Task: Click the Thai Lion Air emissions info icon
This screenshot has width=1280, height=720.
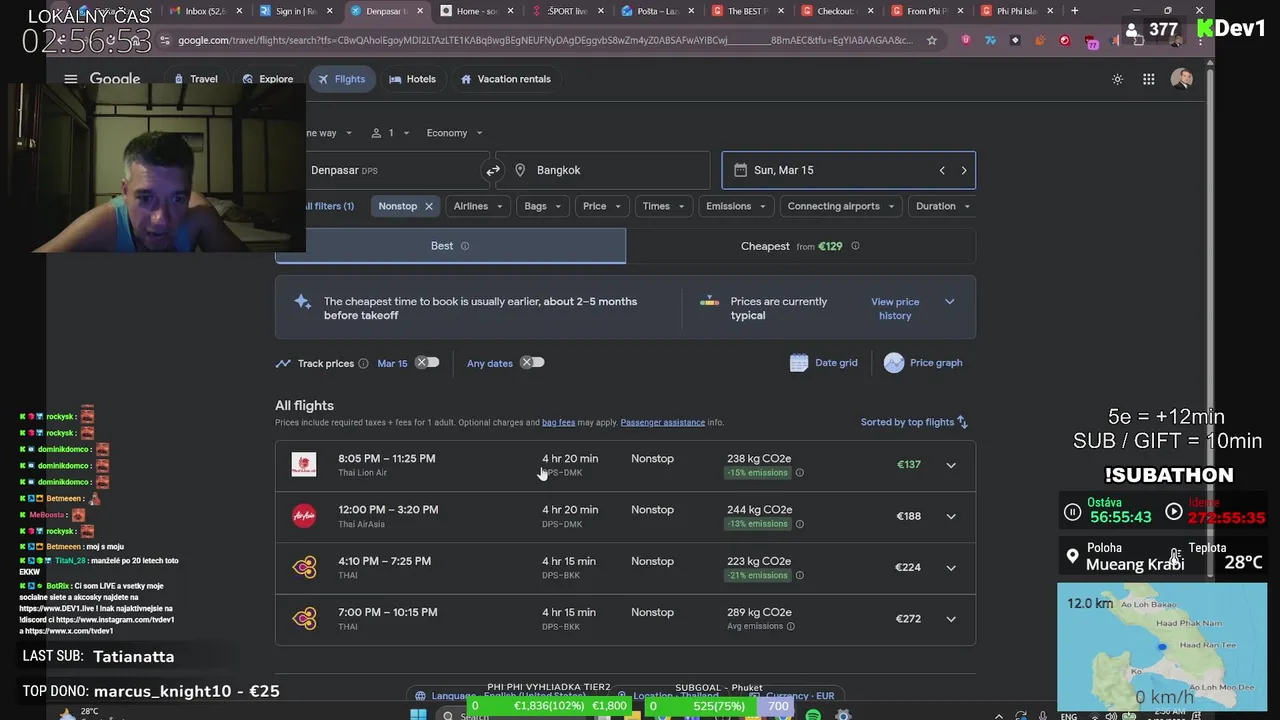Action: [x=799, y=473]
